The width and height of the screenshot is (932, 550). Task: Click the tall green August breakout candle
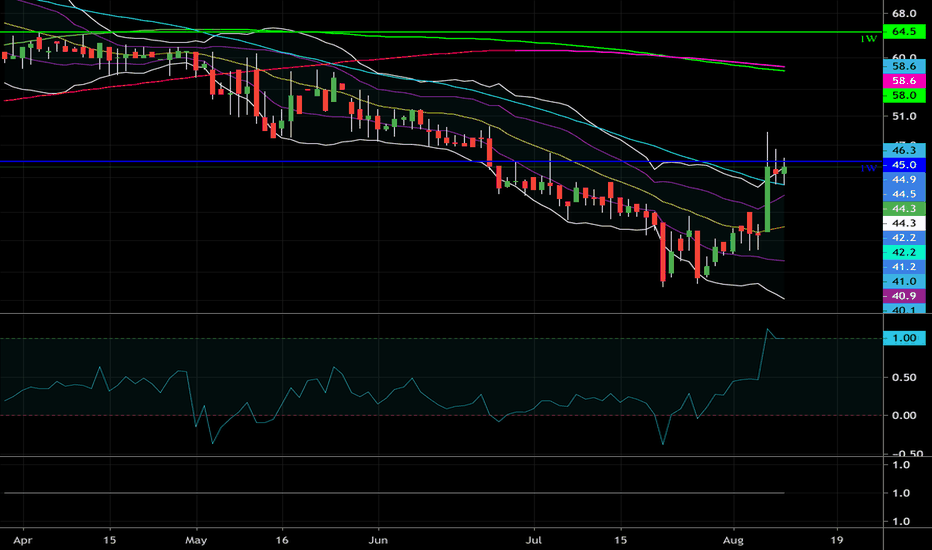[767, 199]
